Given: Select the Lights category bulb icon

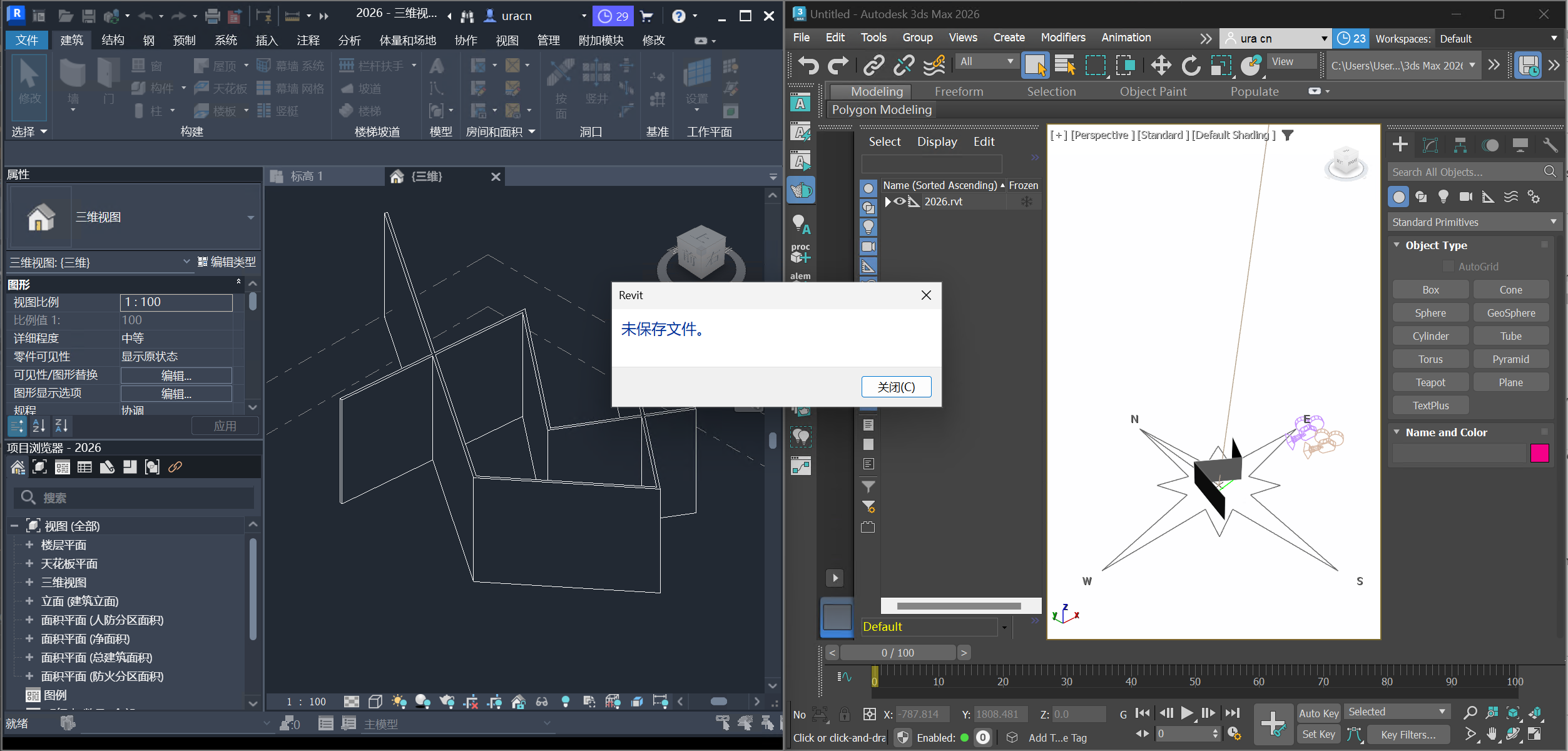Looking at the screenshot, I should click(1443, 197).
